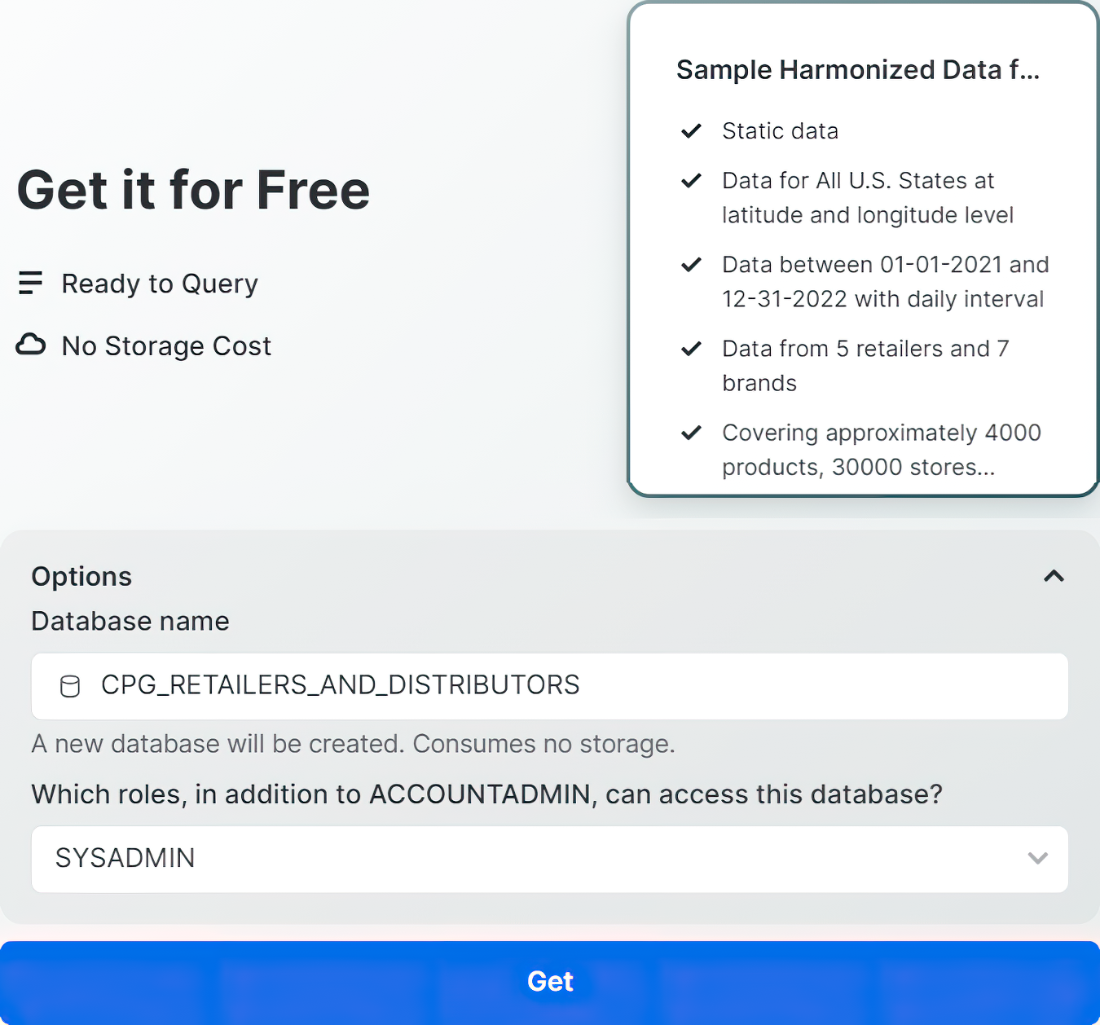Screen dimensions: 1100x1025
Task: Click the Ready to Query lines icon
Action: [x=30, y=283]
